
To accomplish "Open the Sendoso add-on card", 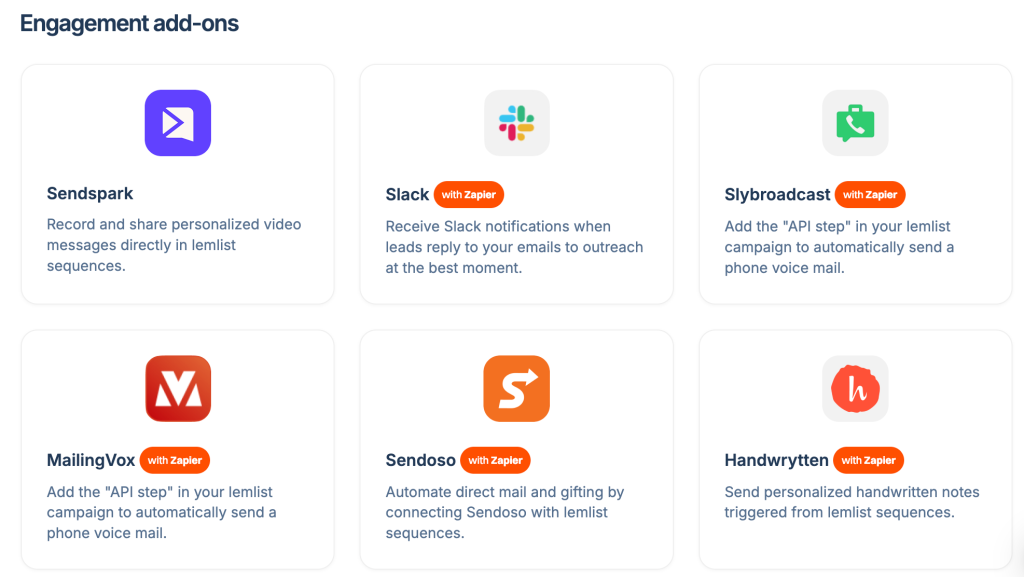I will [516, 449].
